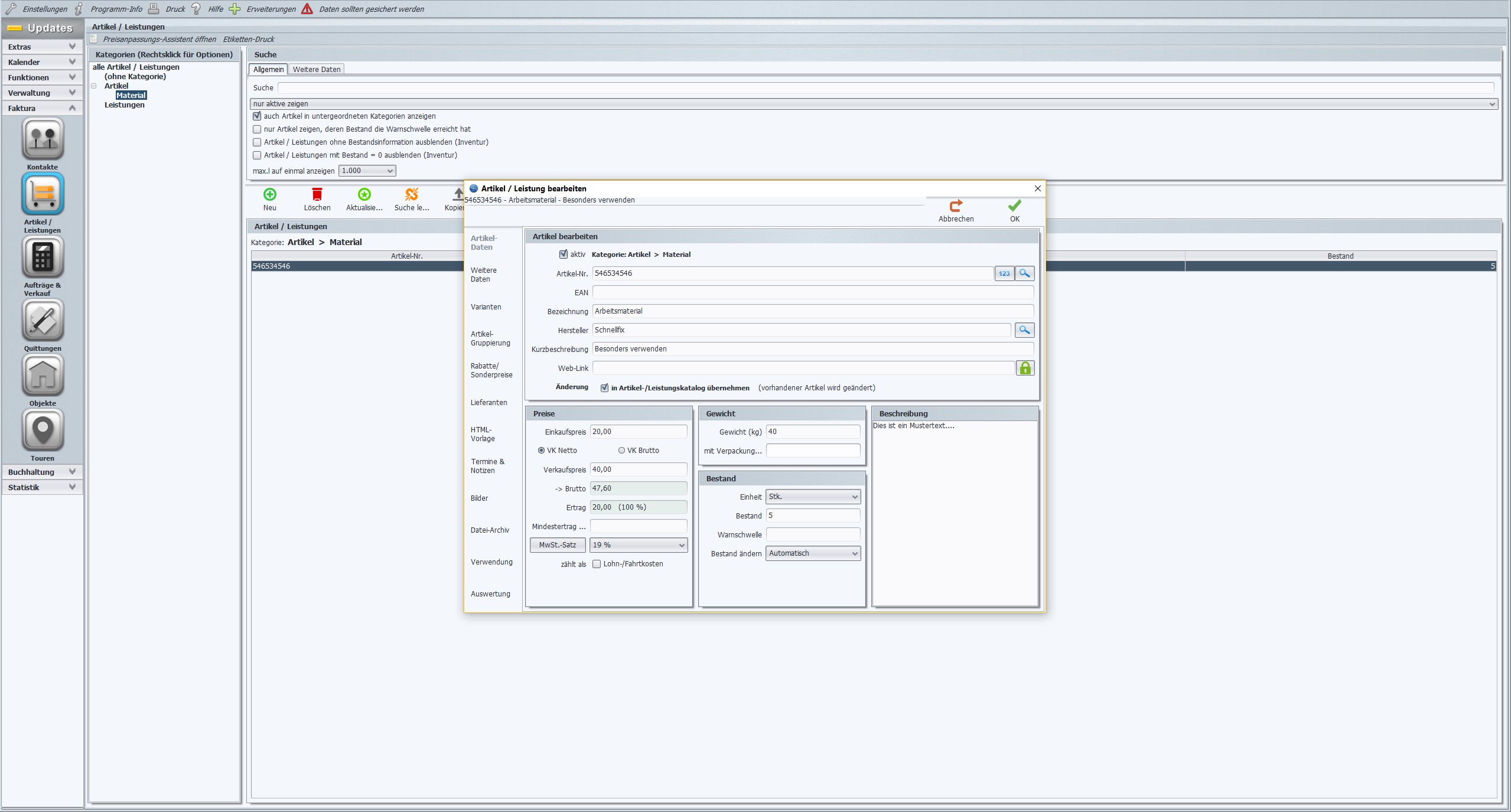The height and width of the screenshot is (812, 1511).
Task: Uncheck the aktiv checkbox
Action: tap(563, 255)
